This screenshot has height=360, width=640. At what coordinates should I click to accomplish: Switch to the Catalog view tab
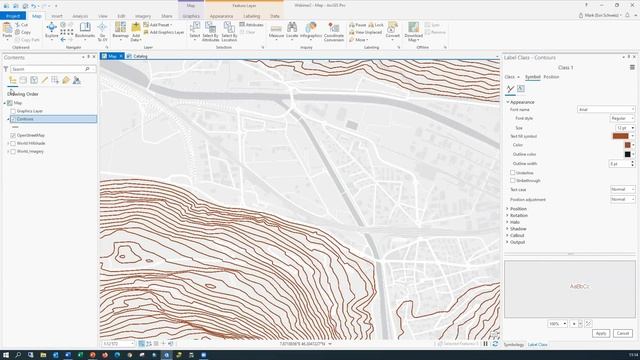[137, 56]
